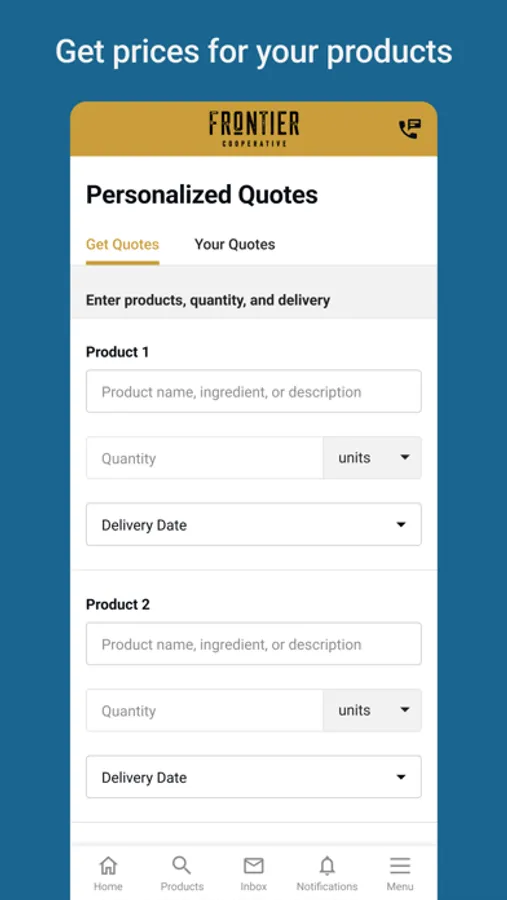The height and width of the screenshot is (900, 507).
Task: Click the Frontier Cooperative logo
Action: pos(254,129)
